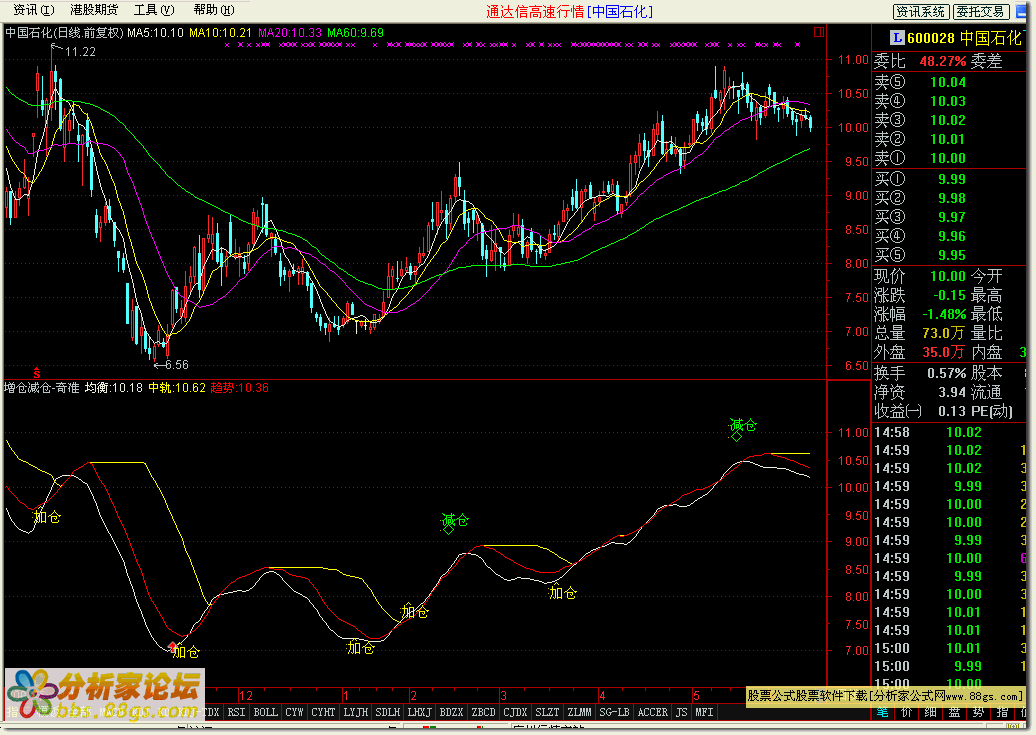This screenshot has width=1036, height=735.
Task: Click the 通达信高速行情[中国石化] title
Action: (570, 11)
